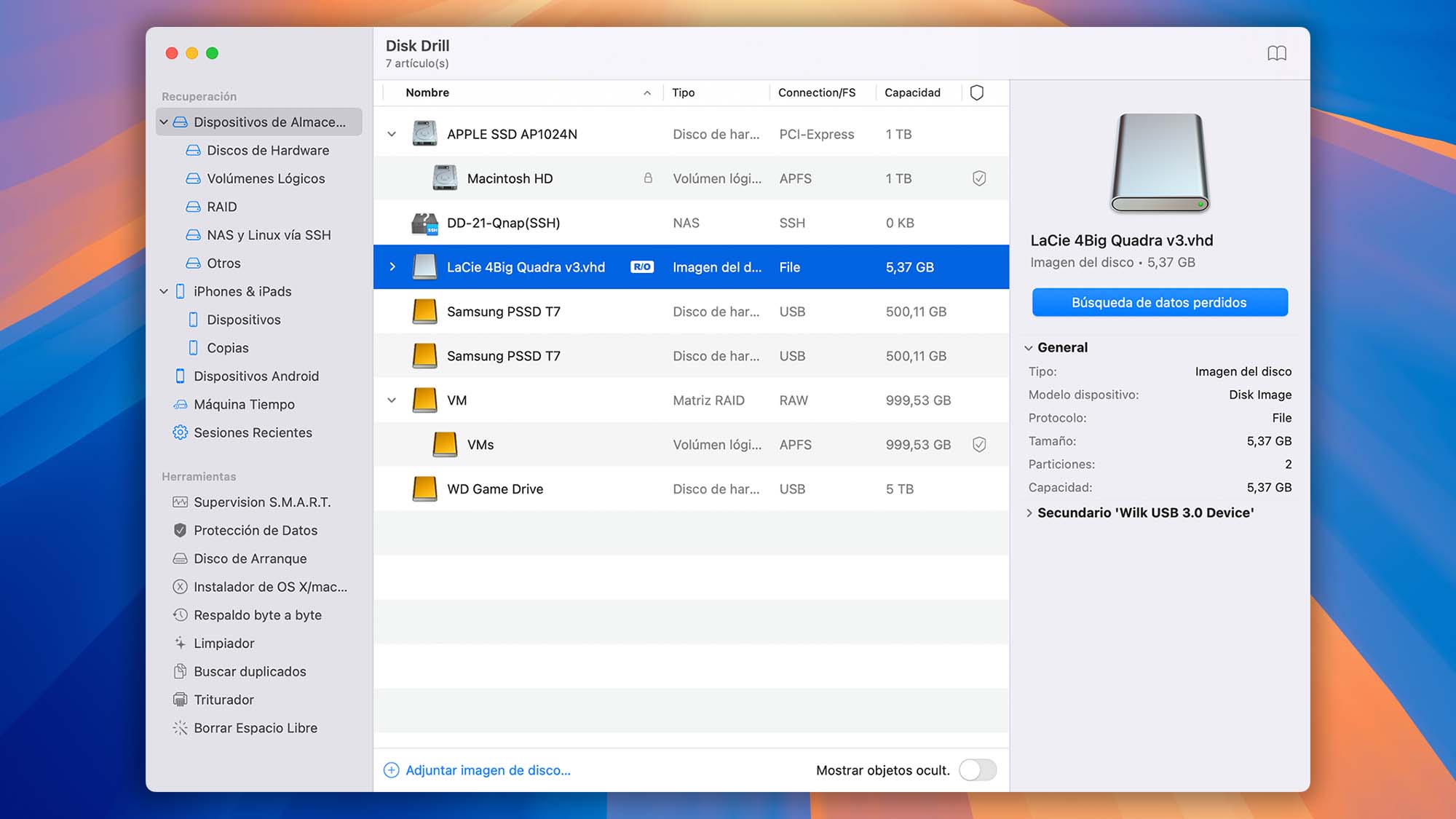
Task: Open Borrar Espacio Libre tool
Action: (x=245, y=728)
